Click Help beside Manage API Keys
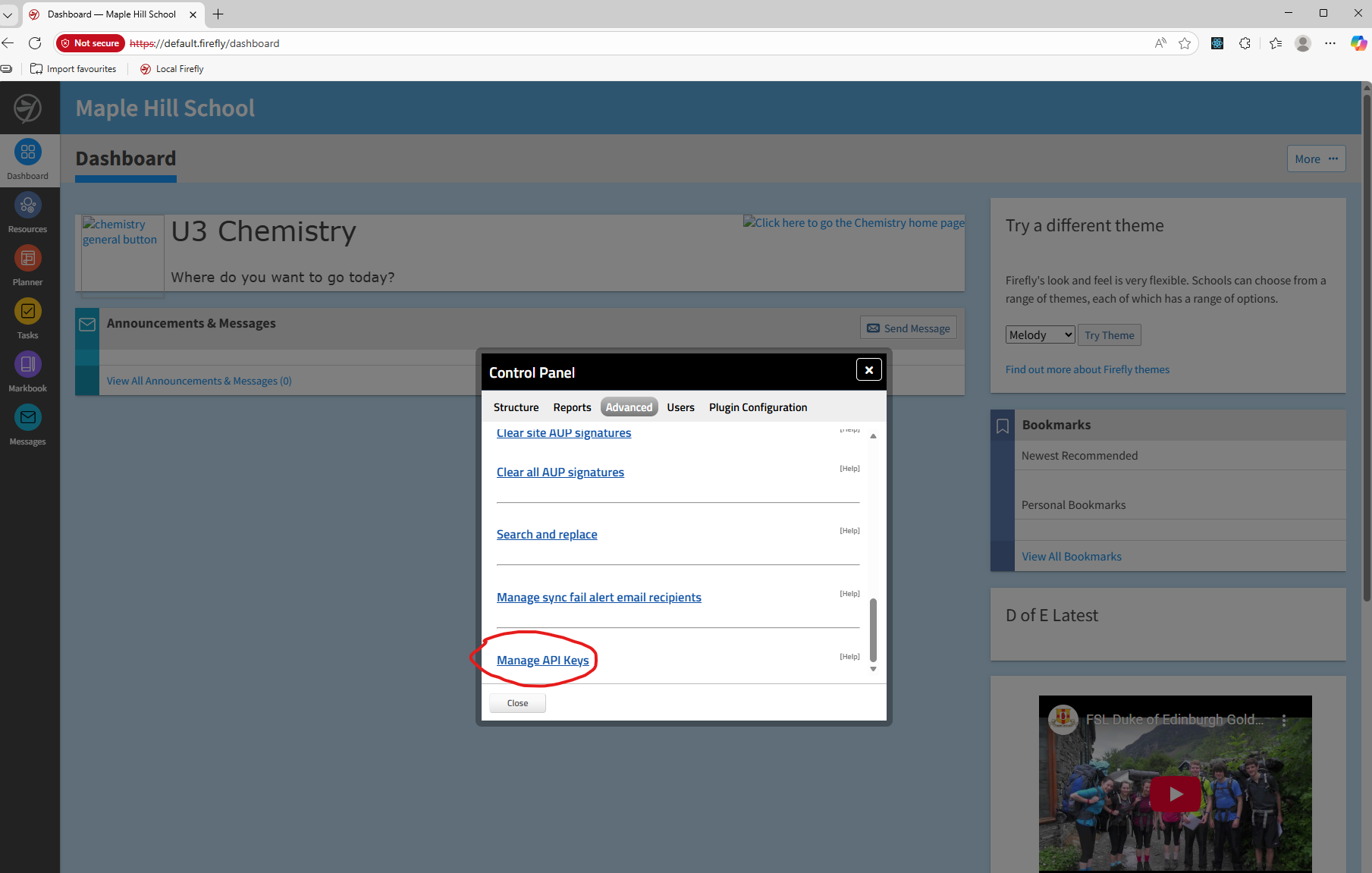This screenshot has height=873, width=1372. point(849,657)
